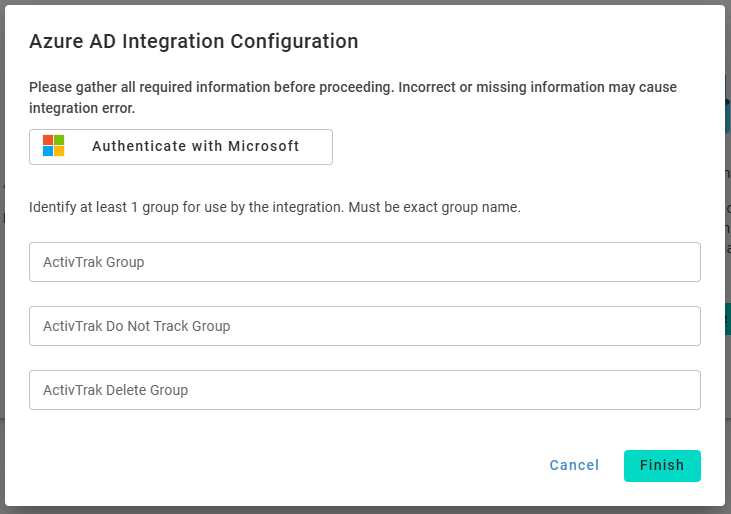
Task: Click the 'integration error.' text line
Action: (x=82, y=108)
